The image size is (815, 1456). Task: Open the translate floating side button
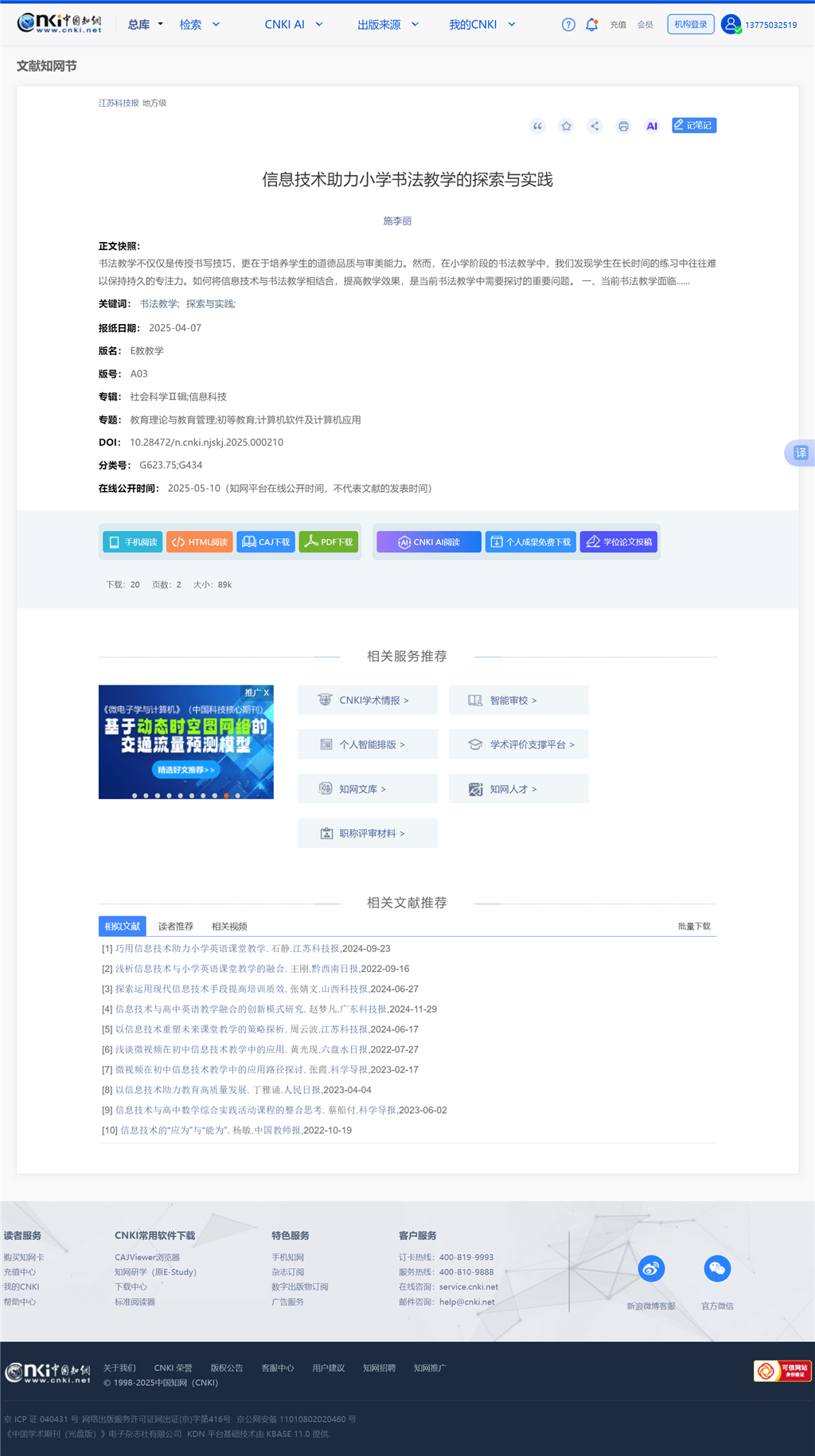point(800,453)
